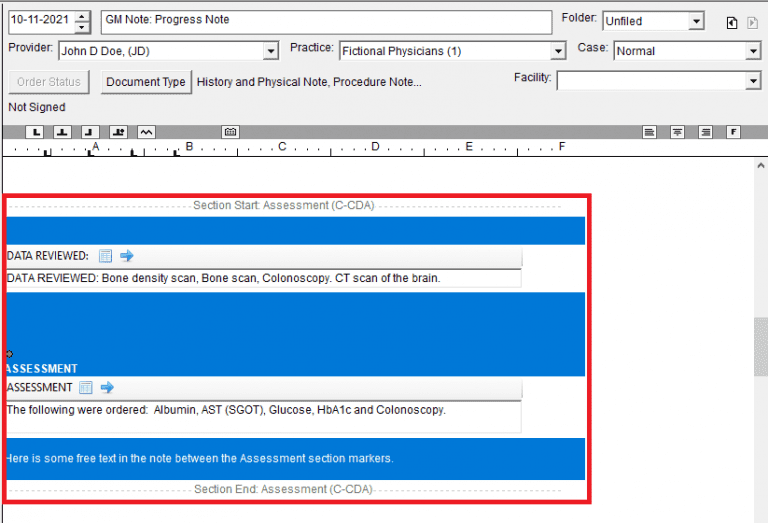Click ruler position marker D
The height and width of the screenshot is (523, 768).
tap(375, 146)
